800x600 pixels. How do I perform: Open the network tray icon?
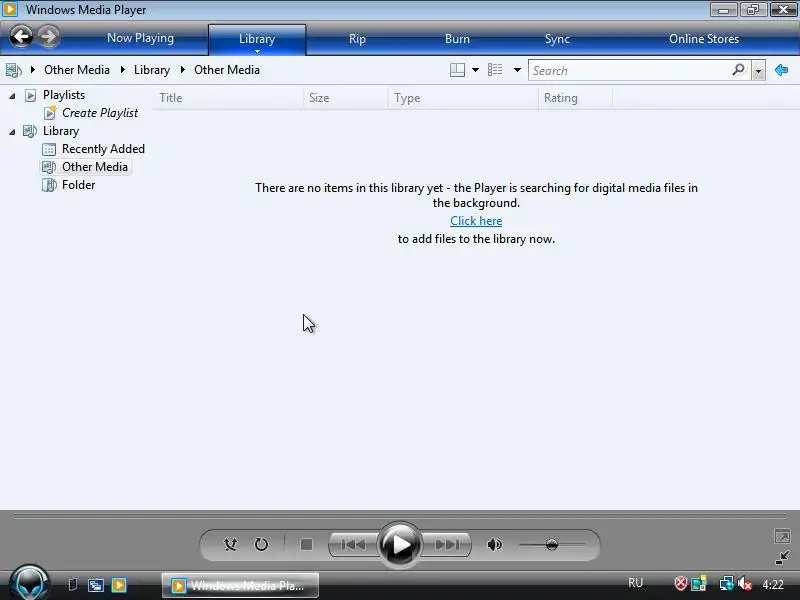tap(726, 583)
